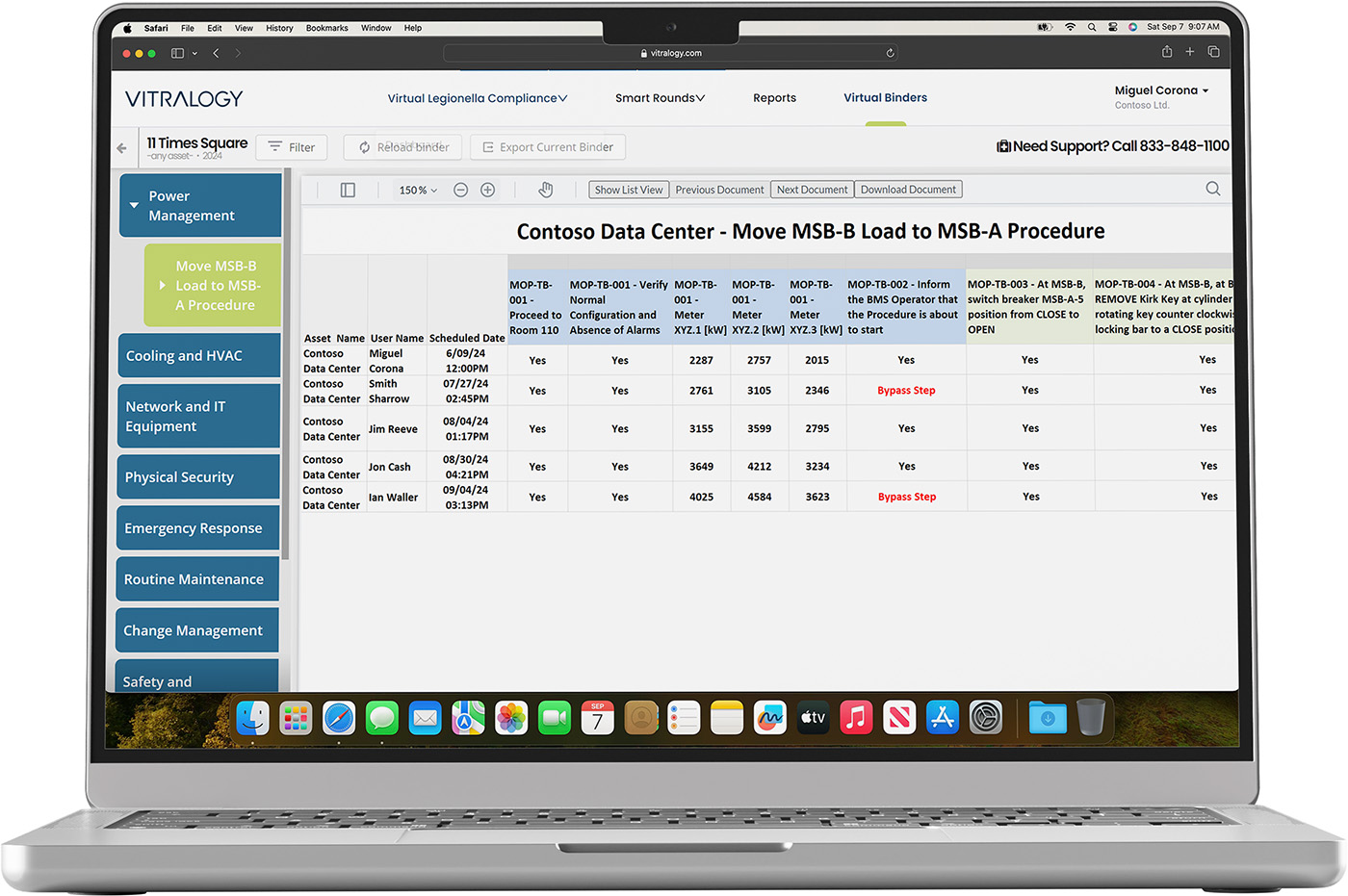This screenshot has width=1348, height=896.
Task: Open App Store from the dock
Action: click(x=942, y=718)
